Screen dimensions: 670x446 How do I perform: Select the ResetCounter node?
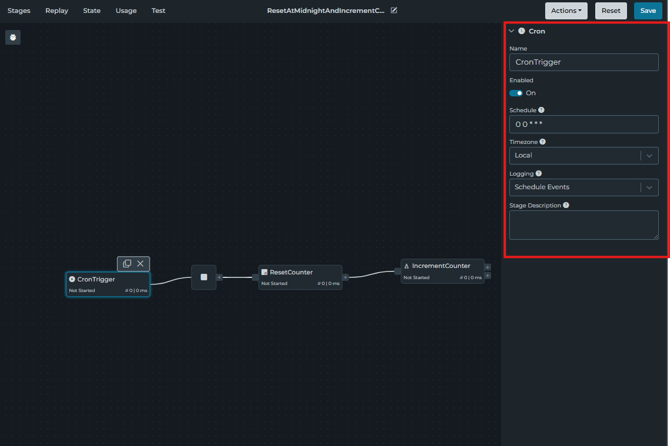coord(300,277)
